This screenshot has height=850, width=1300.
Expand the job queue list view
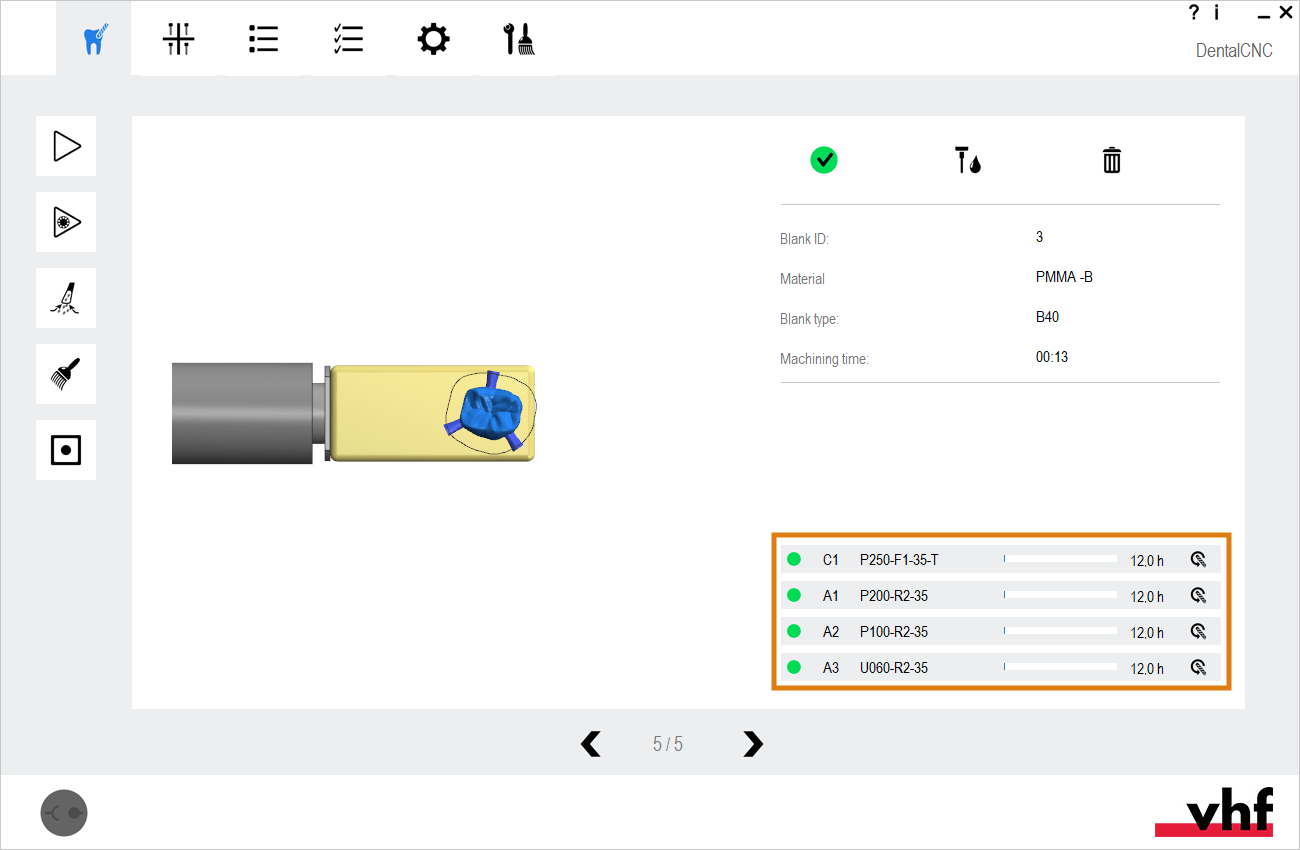pyautogui.click(x=263, y=38)
